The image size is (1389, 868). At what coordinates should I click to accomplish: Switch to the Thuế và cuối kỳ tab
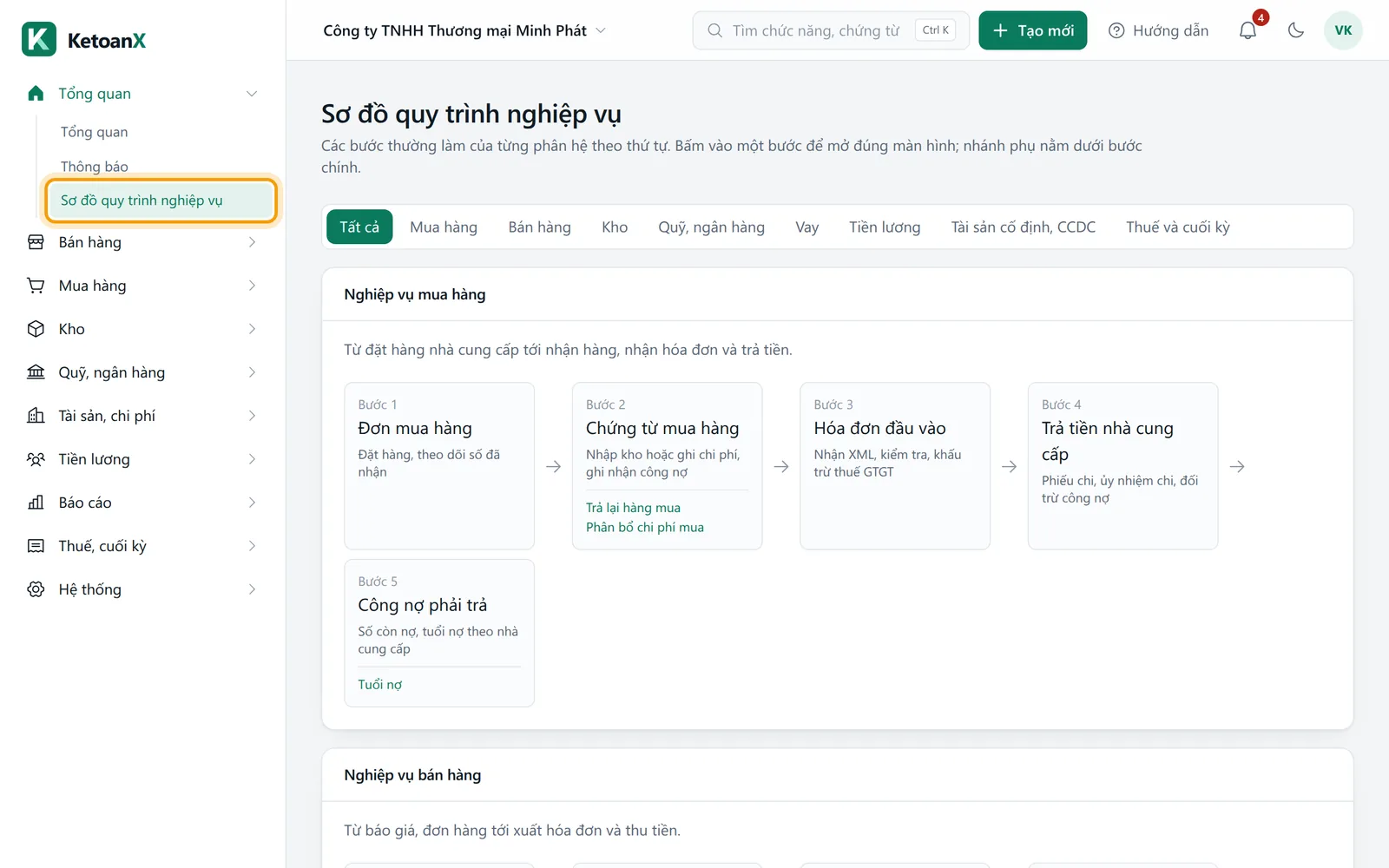(1178, 227)
